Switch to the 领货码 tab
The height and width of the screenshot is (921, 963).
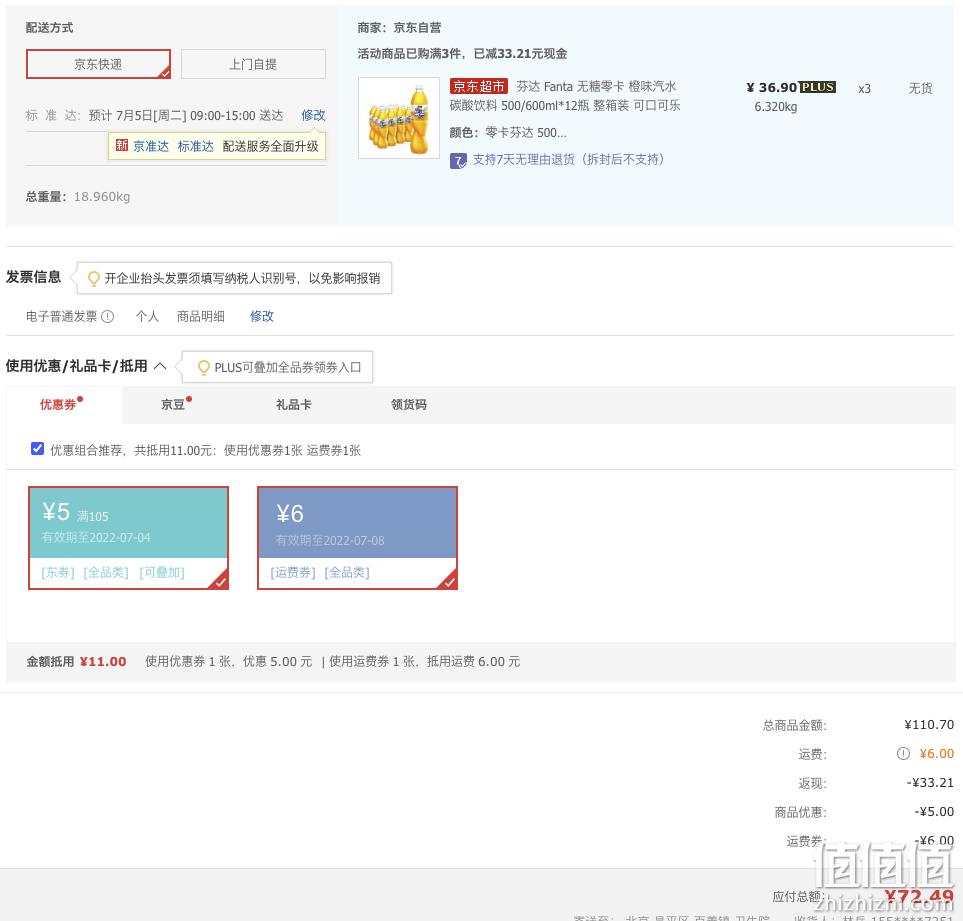(x=408, y=405)
